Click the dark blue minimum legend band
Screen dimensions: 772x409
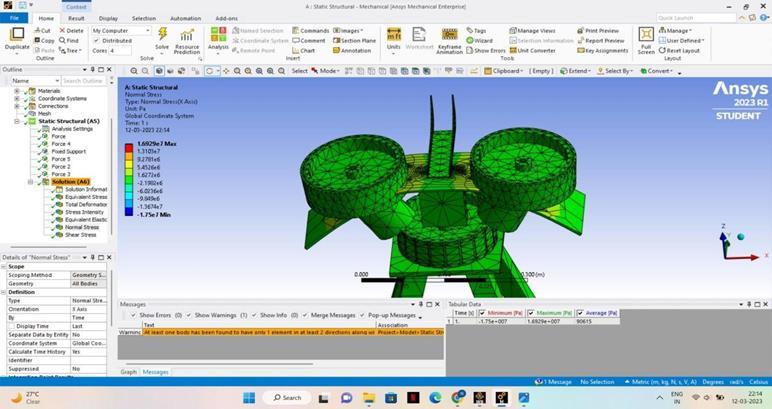pyautogui.click(x=129, y=212)
